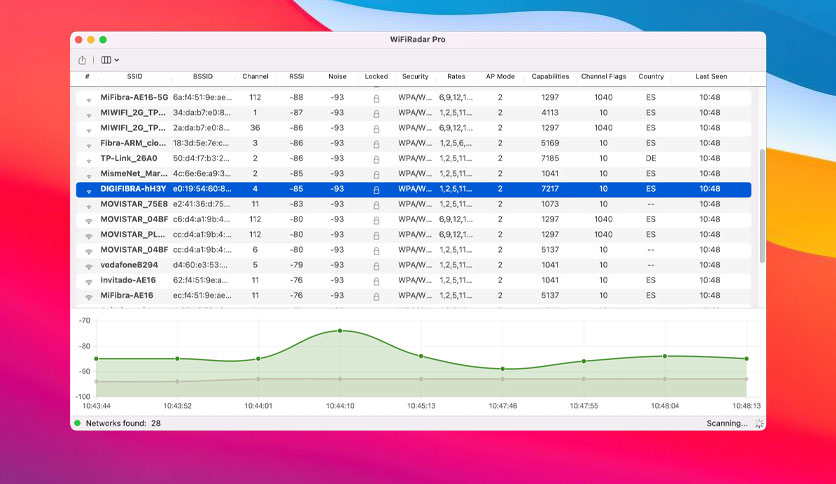Click Wi-Fi signal icon for DIGIFIBRA-hH3Y
The height and width of the screenshot is (484, 836).
[89, 190]
